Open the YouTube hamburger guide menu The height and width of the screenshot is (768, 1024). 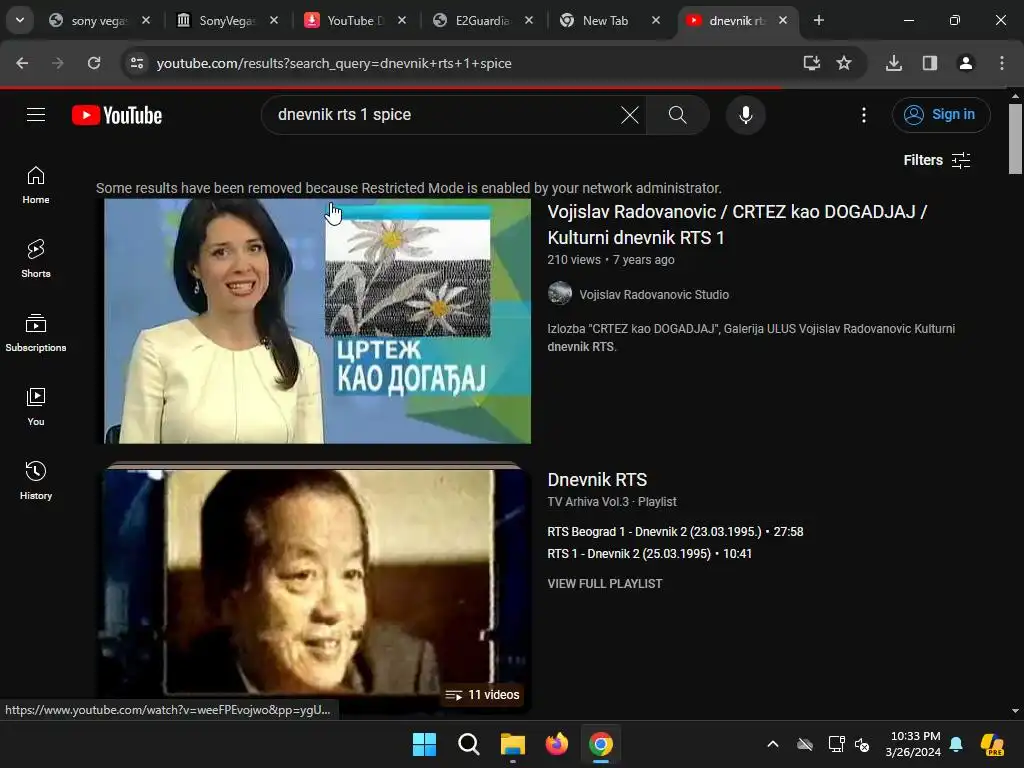pyautogui.click(x=36, y=115)
